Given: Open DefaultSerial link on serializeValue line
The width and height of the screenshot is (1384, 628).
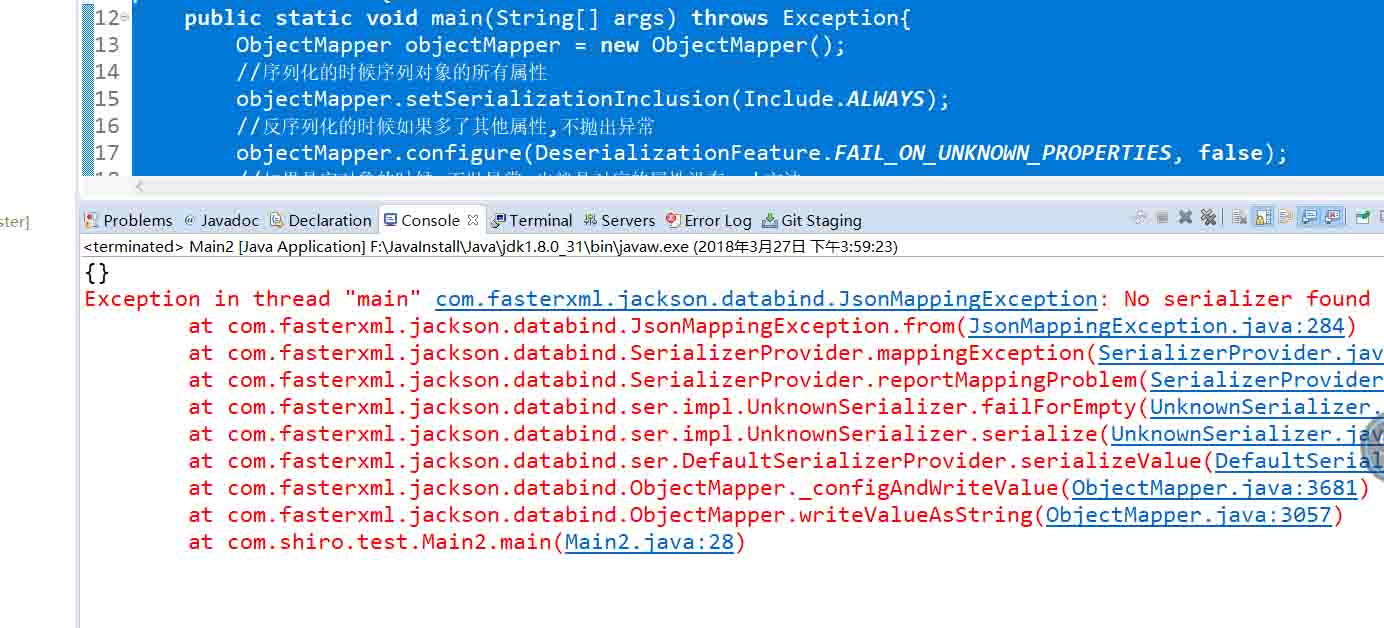Looking at the screenshot, I should point(1299,461).
